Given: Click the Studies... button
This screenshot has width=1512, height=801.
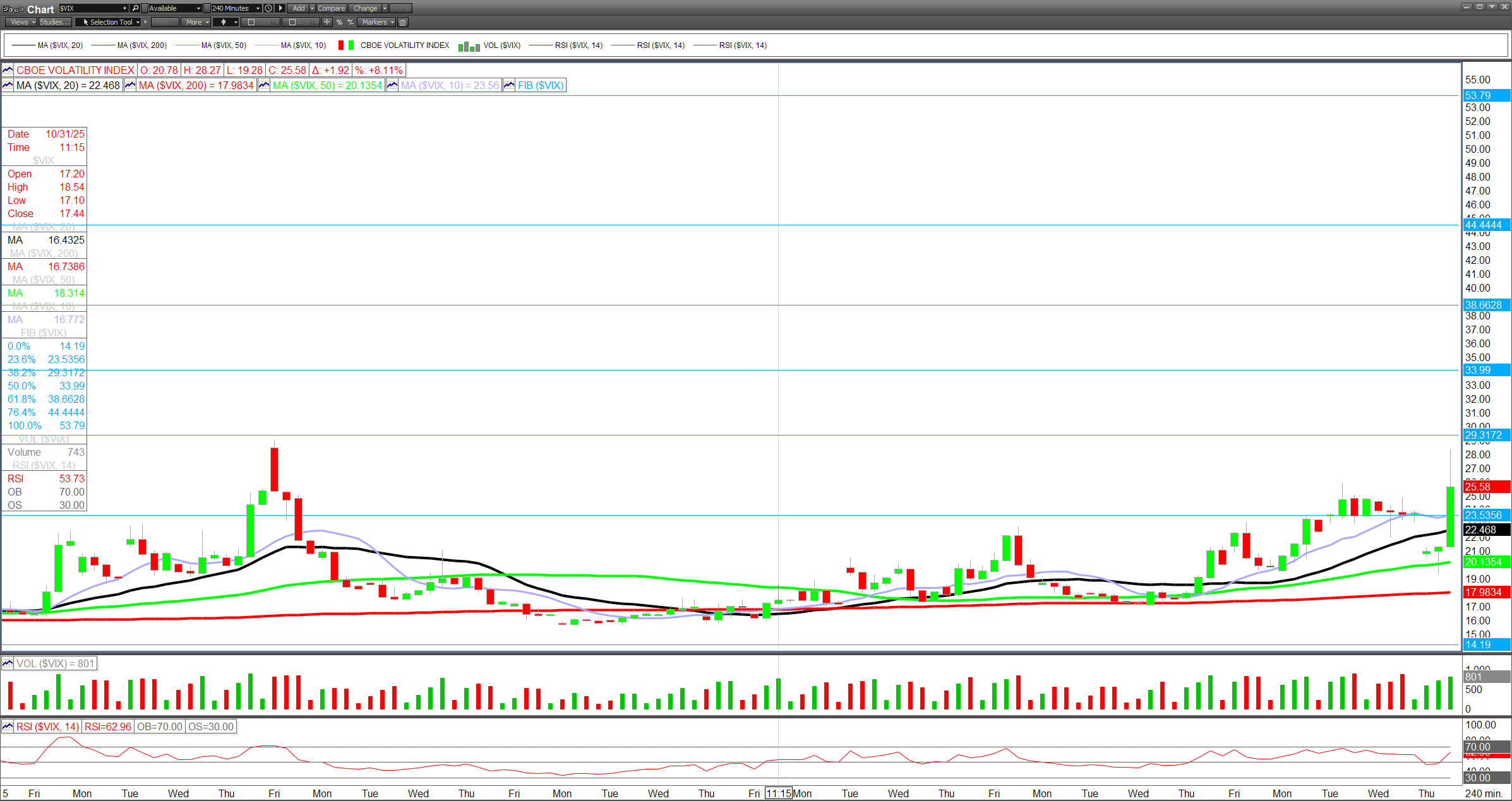Looking at the screenshot, I should [x=54, y=22].
